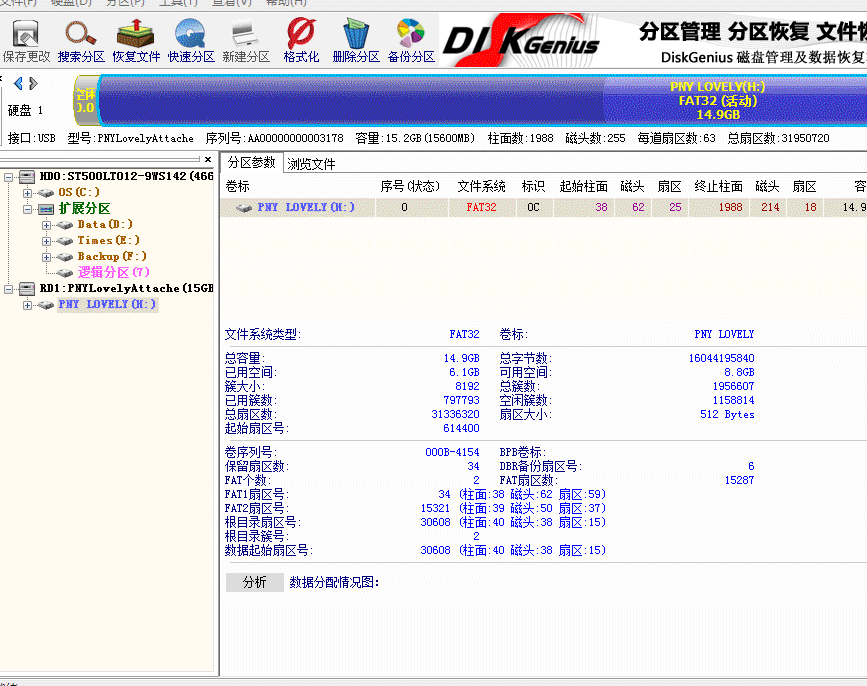Click the OS (C:) drive icon in tree
The width and height of the screenshot is (867, 686).
point(45,193)
